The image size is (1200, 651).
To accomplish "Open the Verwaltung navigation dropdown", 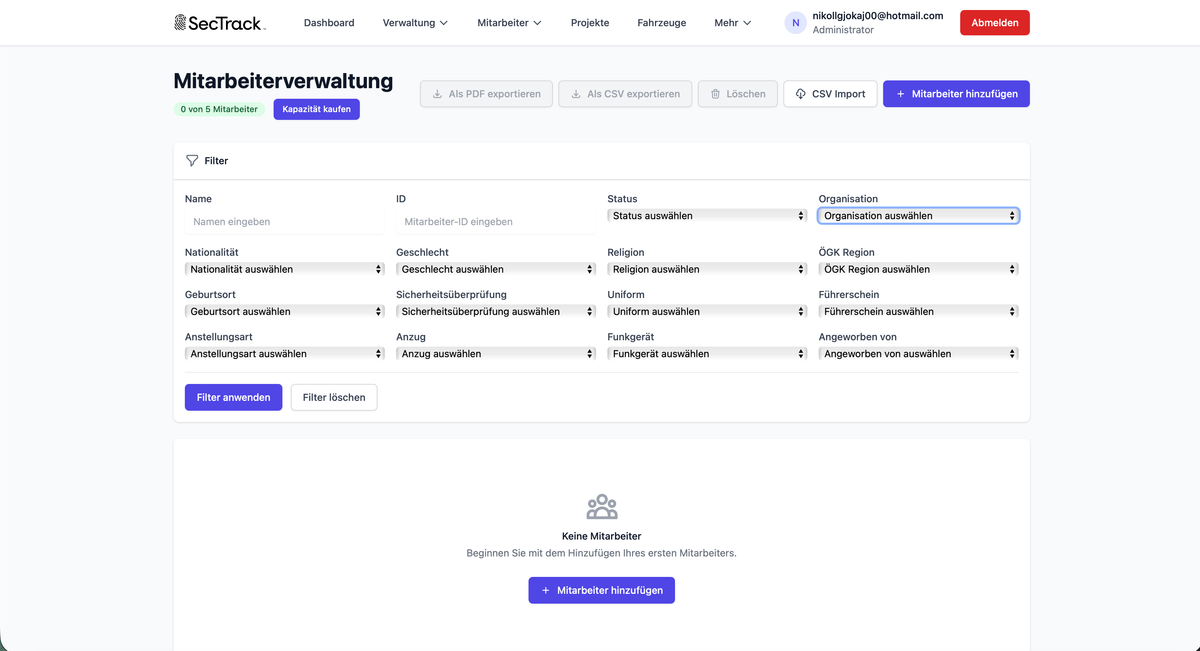I will 414,22.
